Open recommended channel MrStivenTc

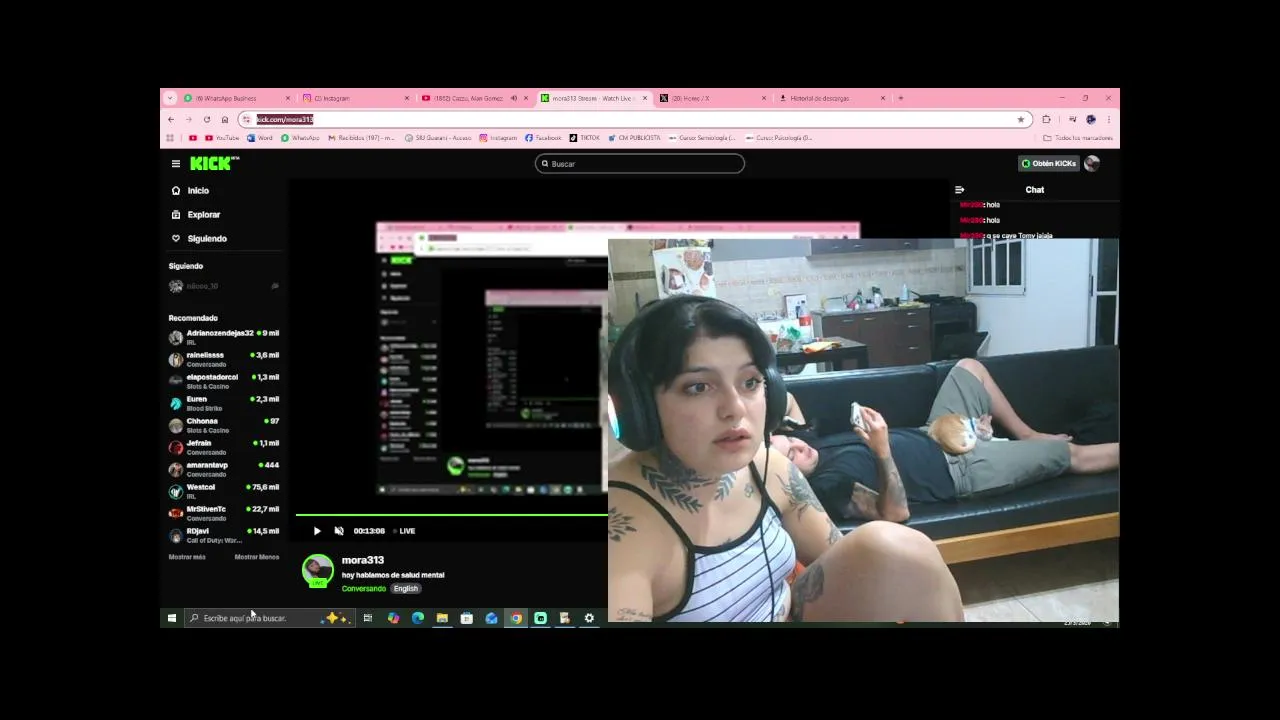pyautogui.click(x=224, y=513)
